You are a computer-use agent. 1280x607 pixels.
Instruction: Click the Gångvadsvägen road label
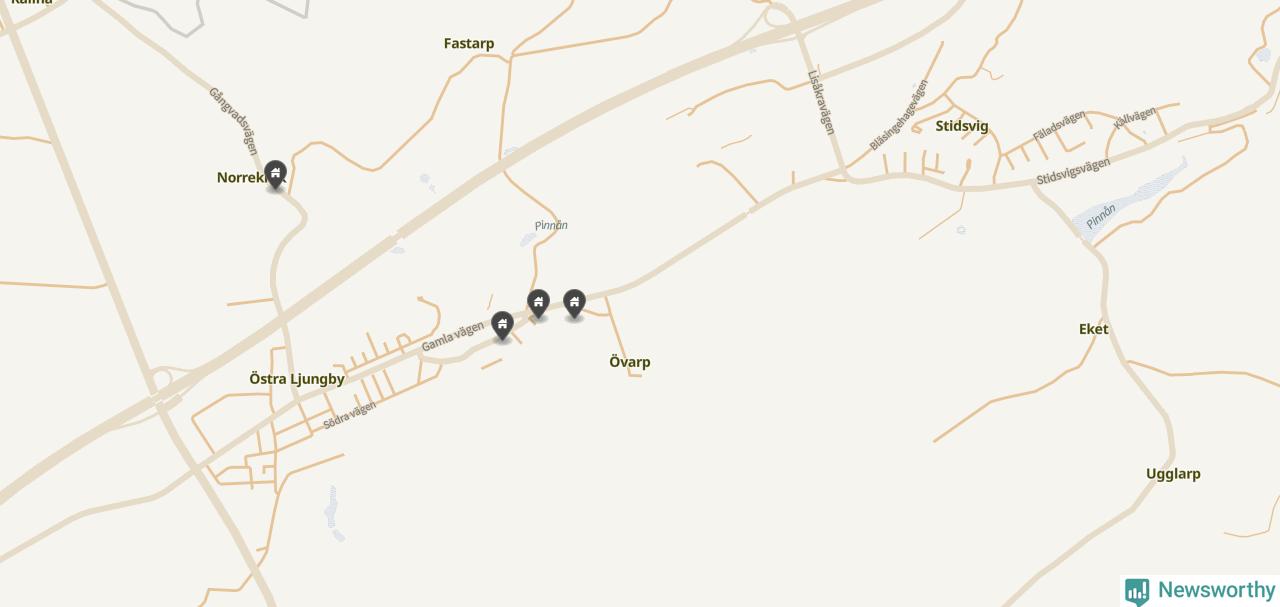point(233,121)
